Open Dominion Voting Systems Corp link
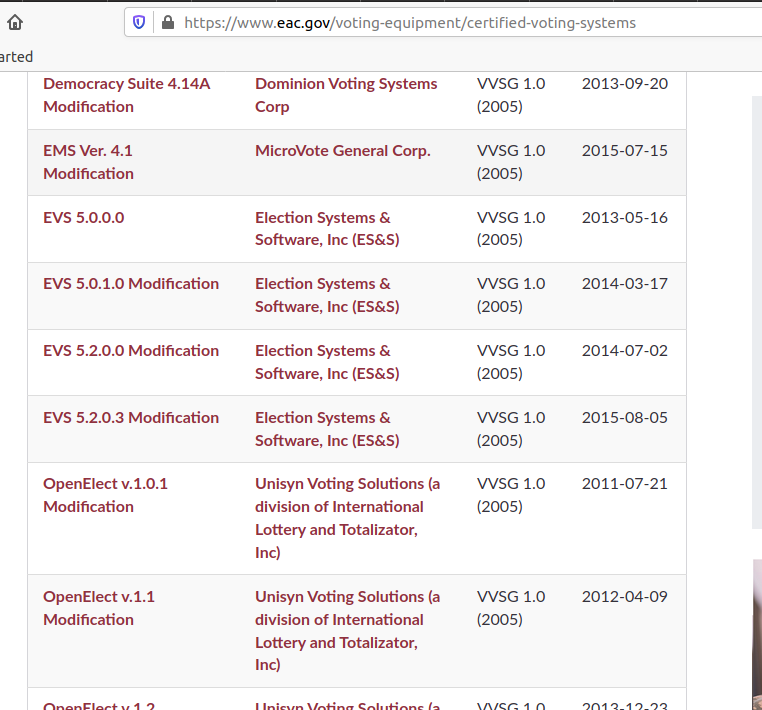 [346, 95]
